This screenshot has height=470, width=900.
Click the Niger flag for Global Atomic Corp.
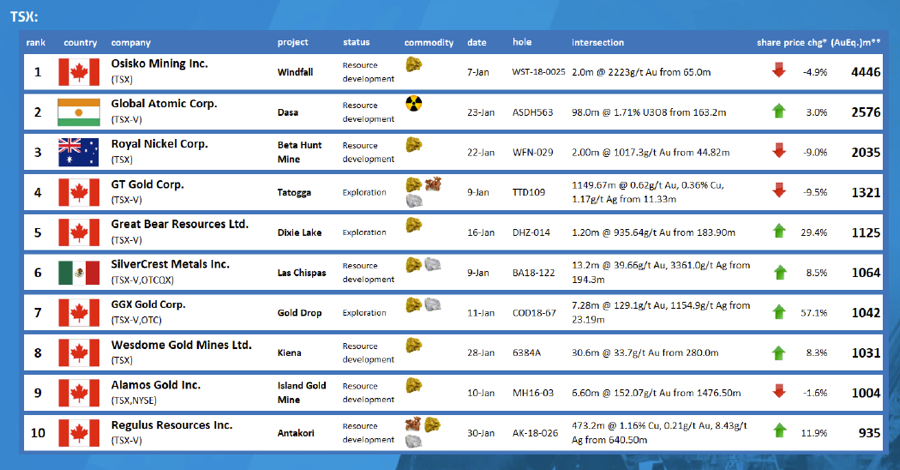(x=77, y=111)
